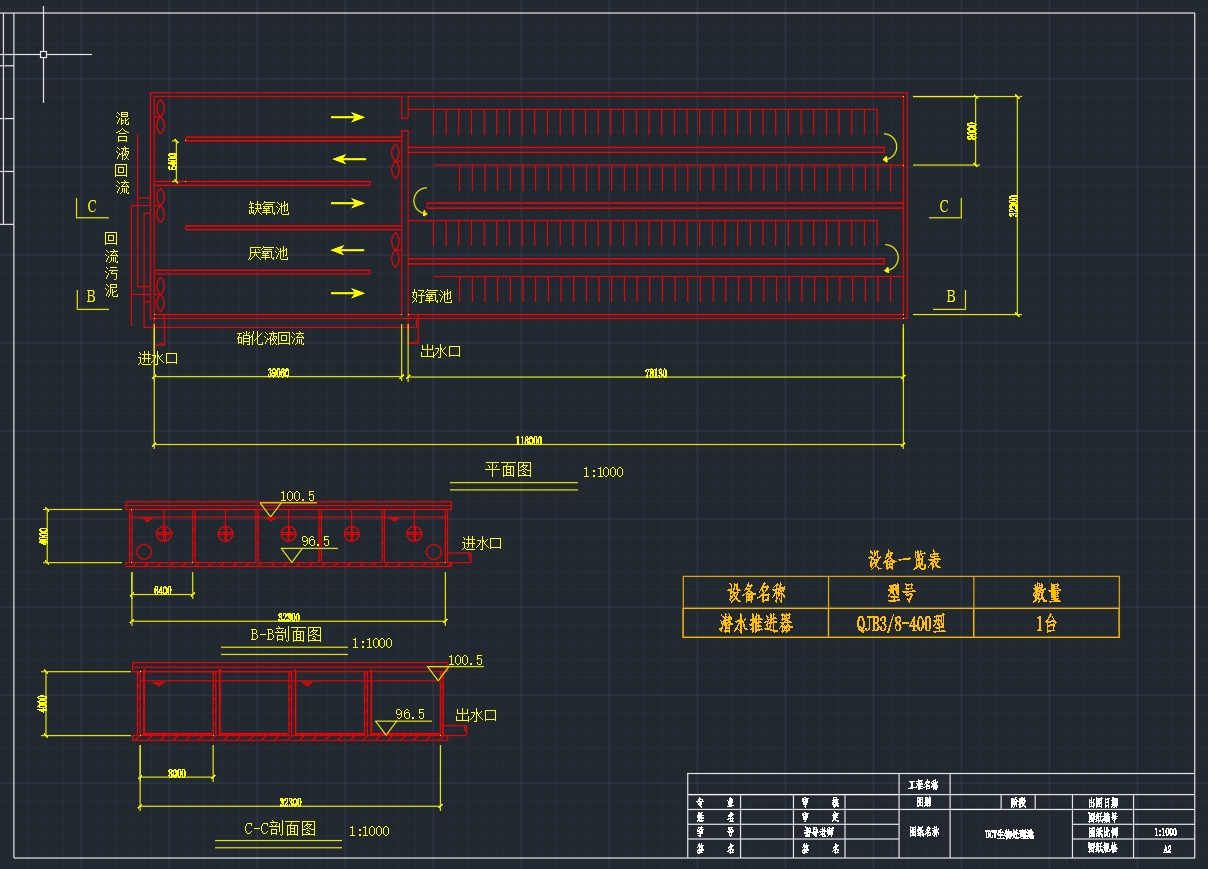Select the 'A2' sheet size value

pos(1166,848)
